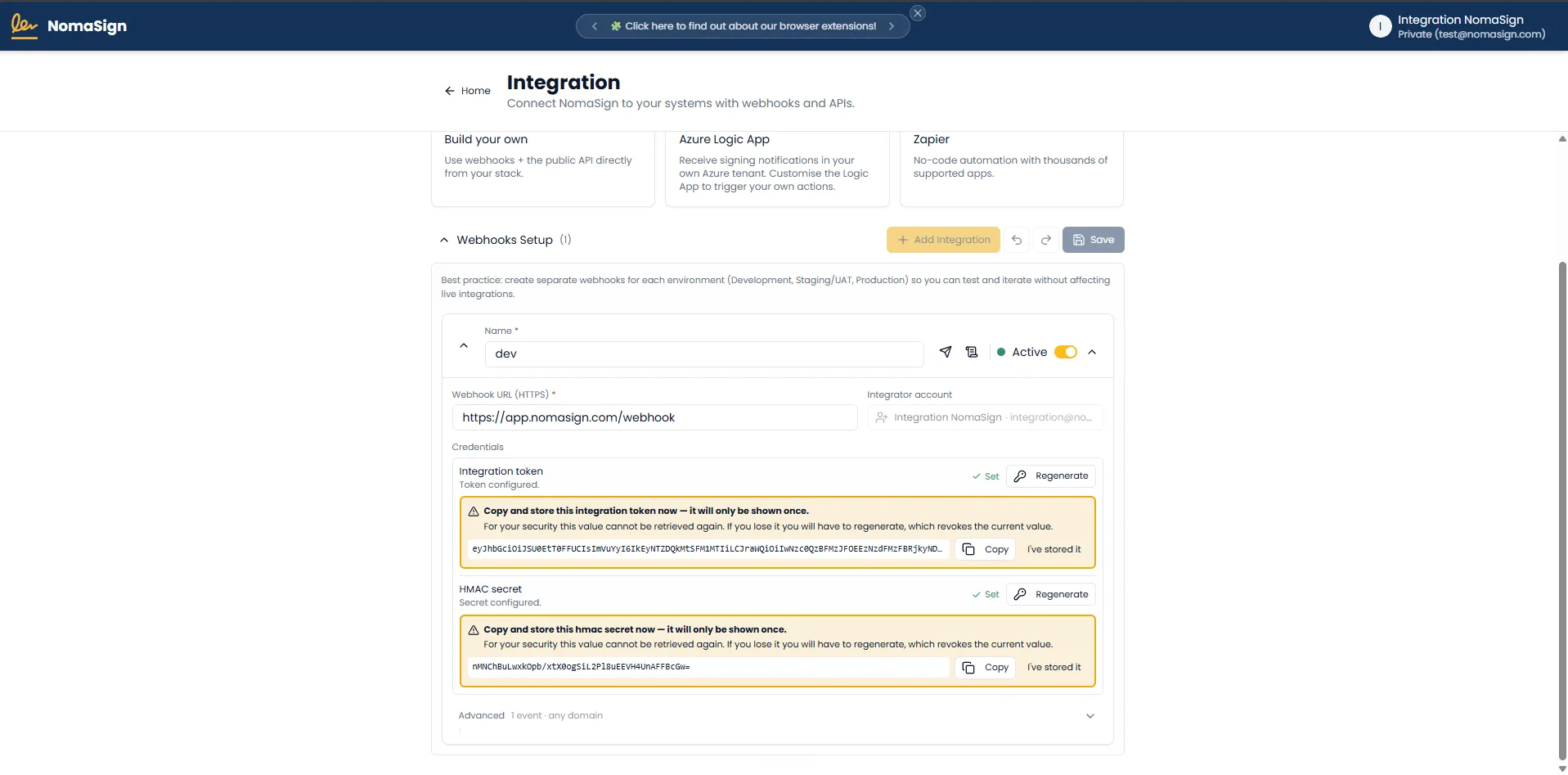Click the warning icon in the integration token notice

click(x=474, y=511)
